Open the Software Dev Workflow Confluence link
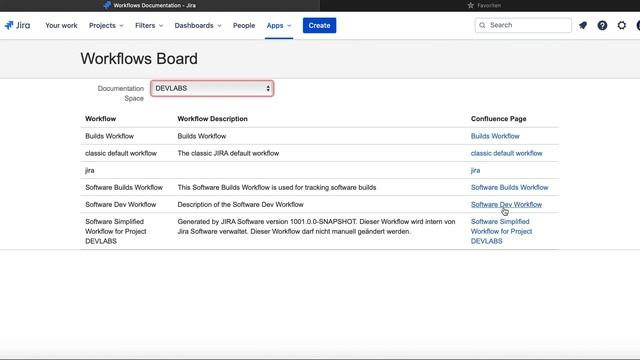Image resolution: width=640 pixels, height=360 pixels. coord(506,204)
